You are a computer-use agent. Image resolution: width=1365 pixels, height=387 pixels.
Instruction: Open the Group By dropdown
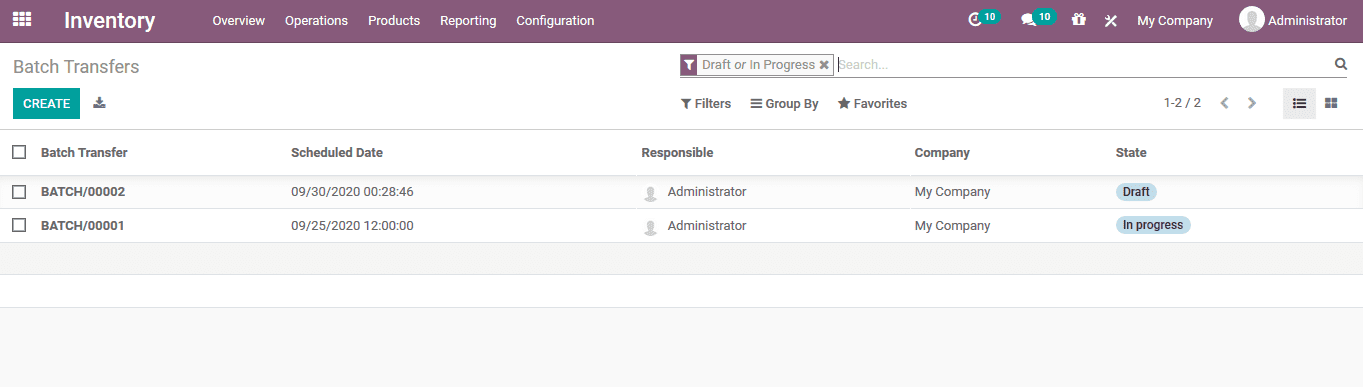[785, 104]
